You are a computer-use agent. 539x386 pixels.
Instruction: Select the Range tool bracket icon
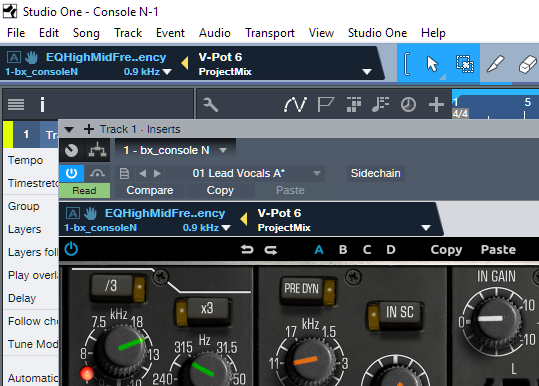pyautogui.click(x=407, y=64)
